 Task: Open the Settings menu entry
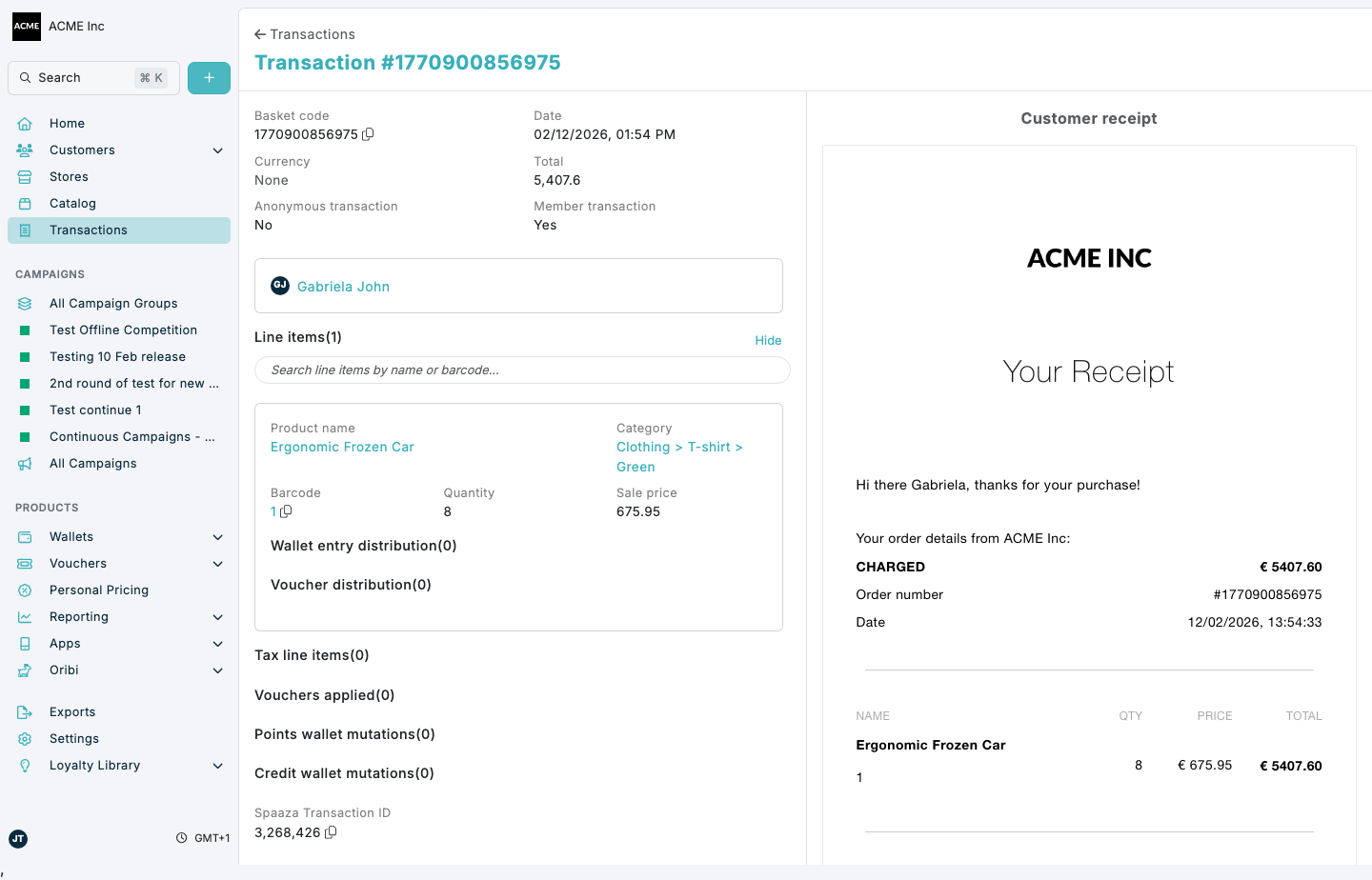click(73, 738)
